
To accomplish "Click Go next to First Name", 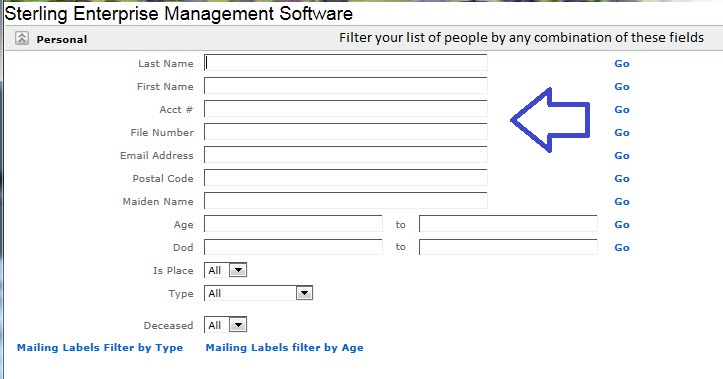I will (622, 87).
